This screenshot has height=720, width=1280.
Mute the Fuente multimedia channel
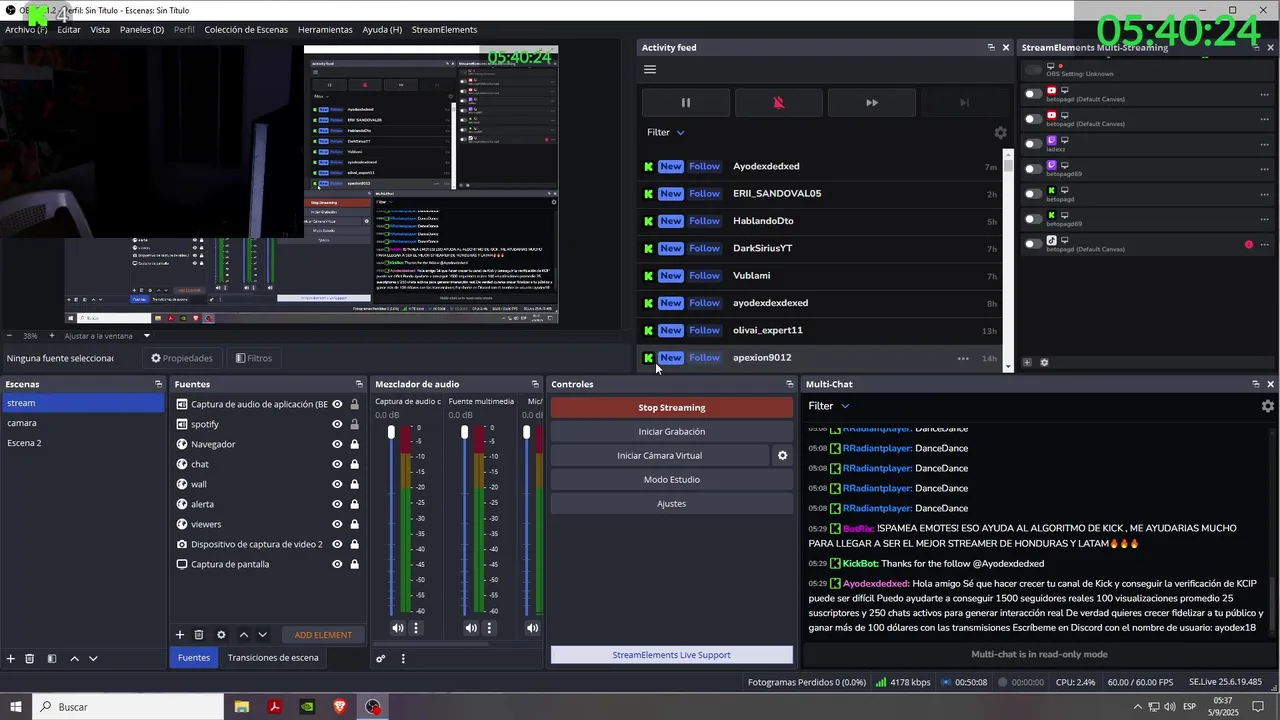click(471, 628)
